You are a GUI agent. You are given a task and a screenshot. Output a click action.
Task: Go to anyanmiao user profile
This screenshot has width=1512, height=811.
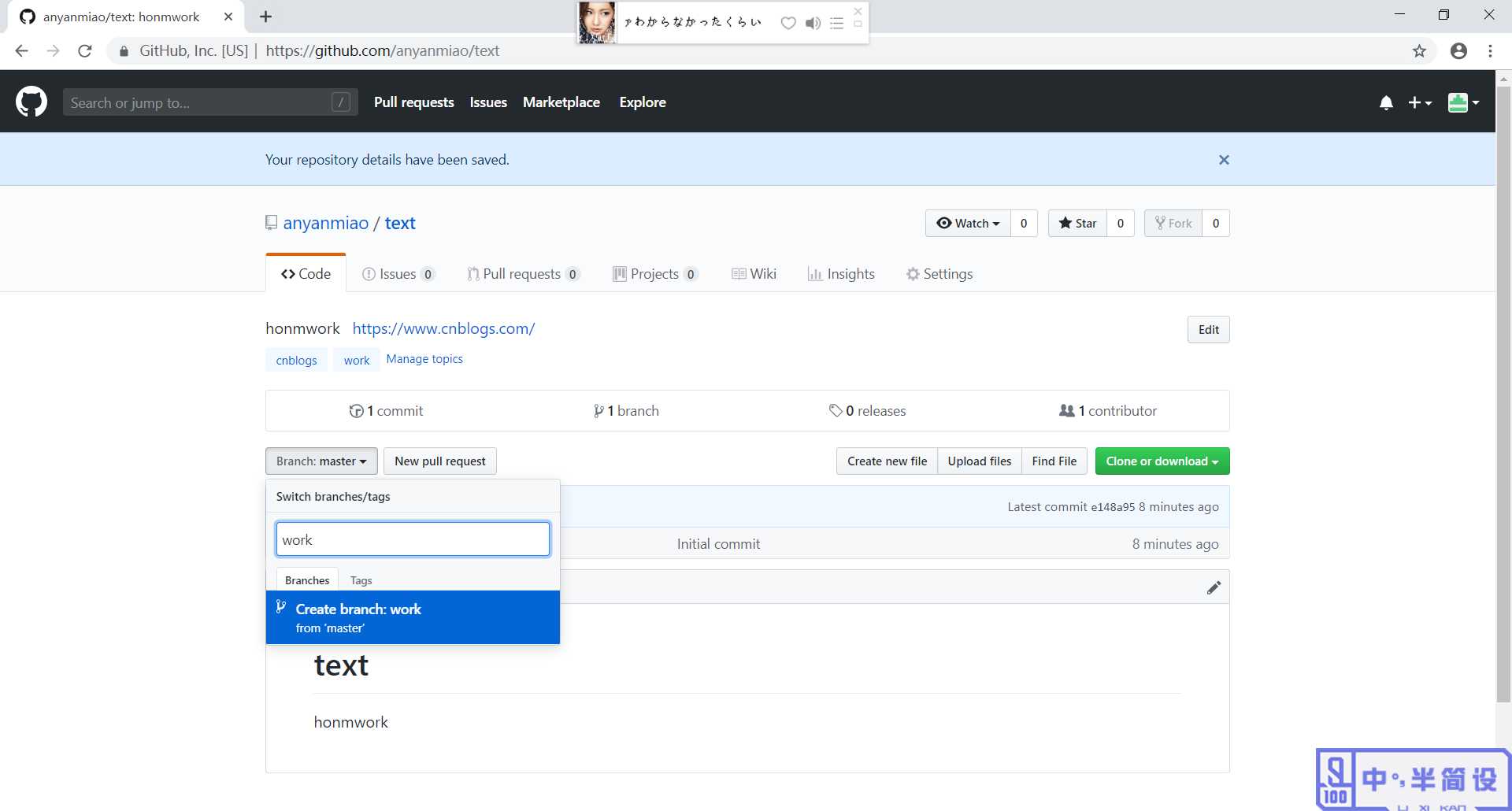click(x=326, y=224)
